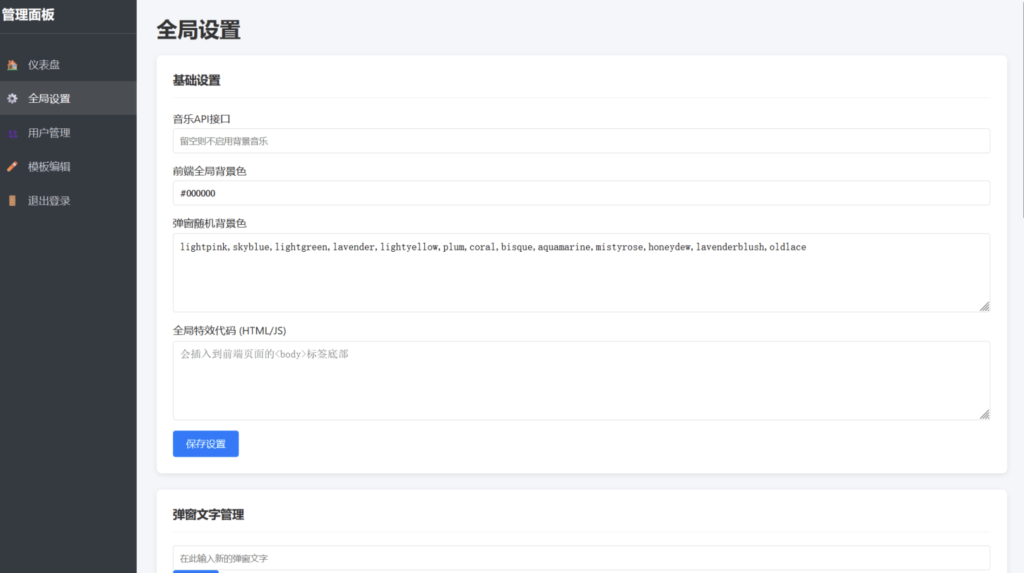Click the gear icon for 全局设置
Image resolution: width=1024 pixels, height=573 pixels.
12,99
